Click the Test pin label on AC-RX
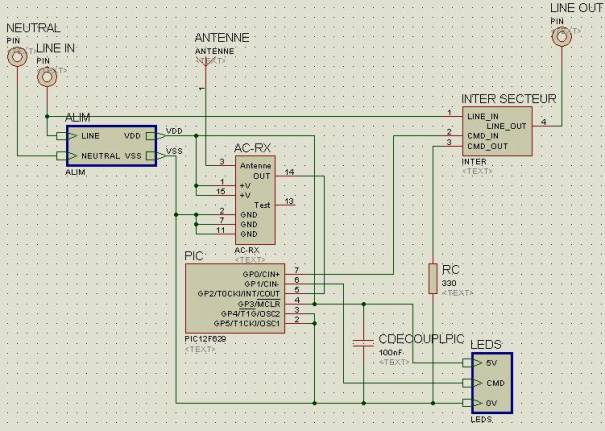The image size is (605, 431). [262, 205]
